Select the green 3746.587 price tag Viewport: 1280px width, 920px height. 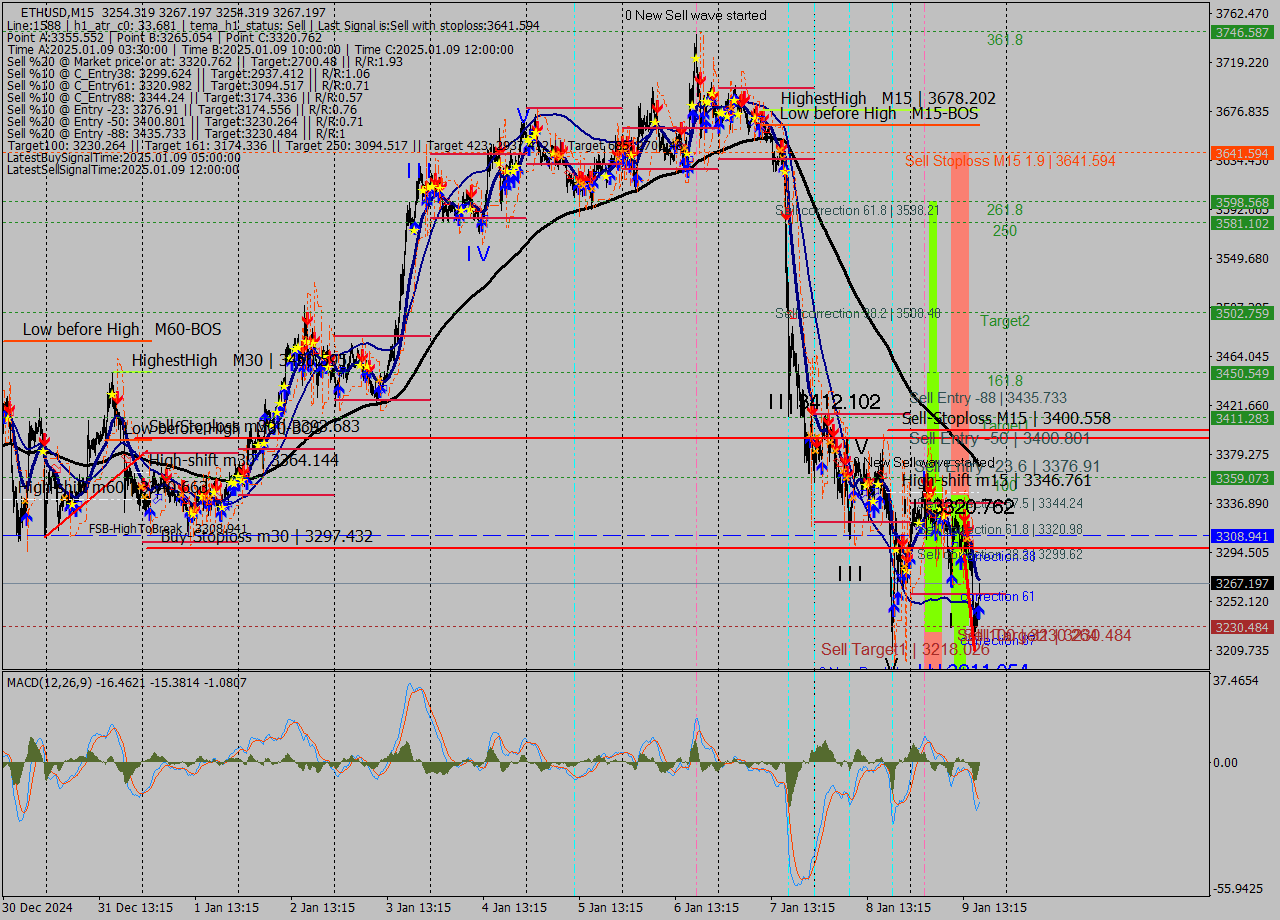point(1242,32)
